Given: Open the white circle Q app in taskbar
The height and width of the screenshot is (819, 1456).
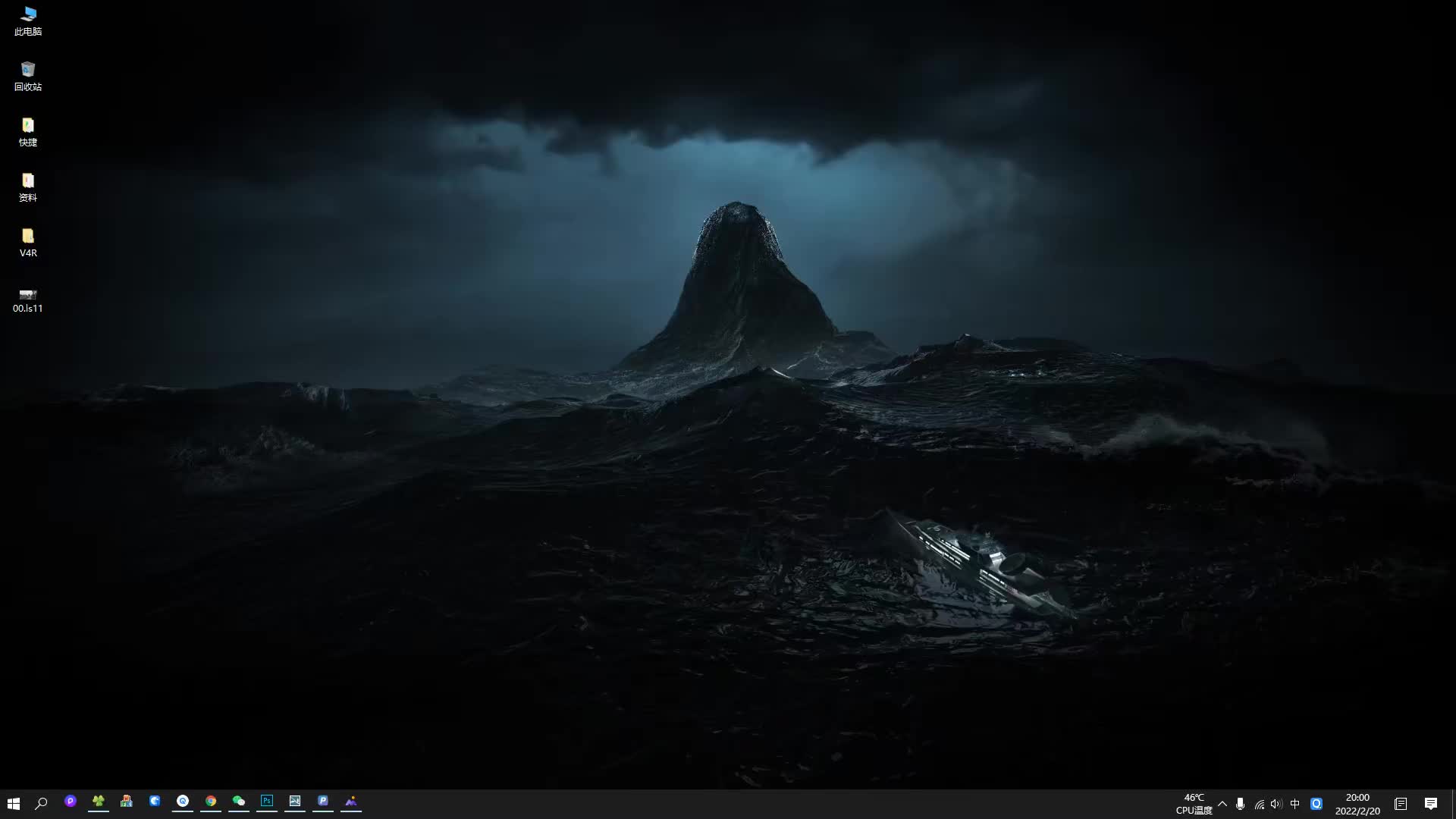Looking at the screenshot, I should (183, 802).
